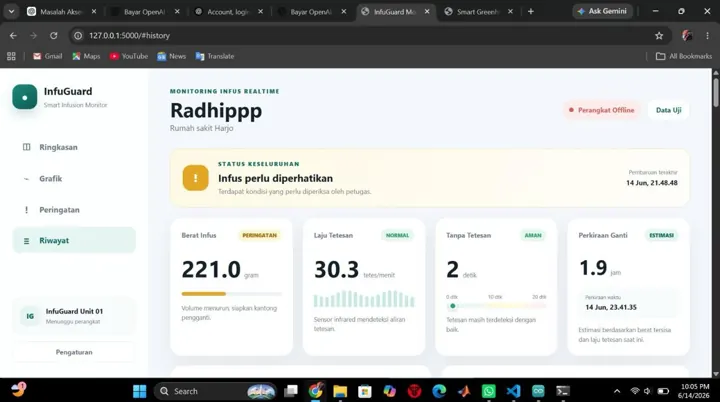Open the Chrome apps grid icon
The height and width of the screenshot is (402, 720).
pyautogui.click(x=11, y=56)
